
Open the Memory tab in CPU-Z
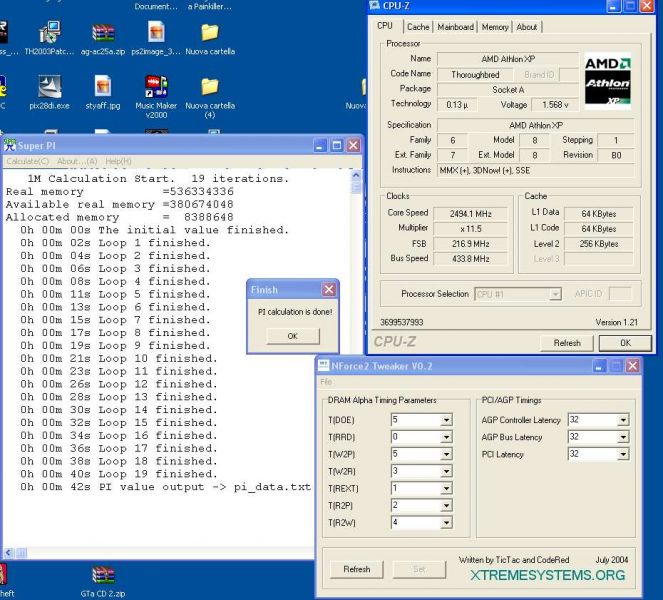pos(495,27)
